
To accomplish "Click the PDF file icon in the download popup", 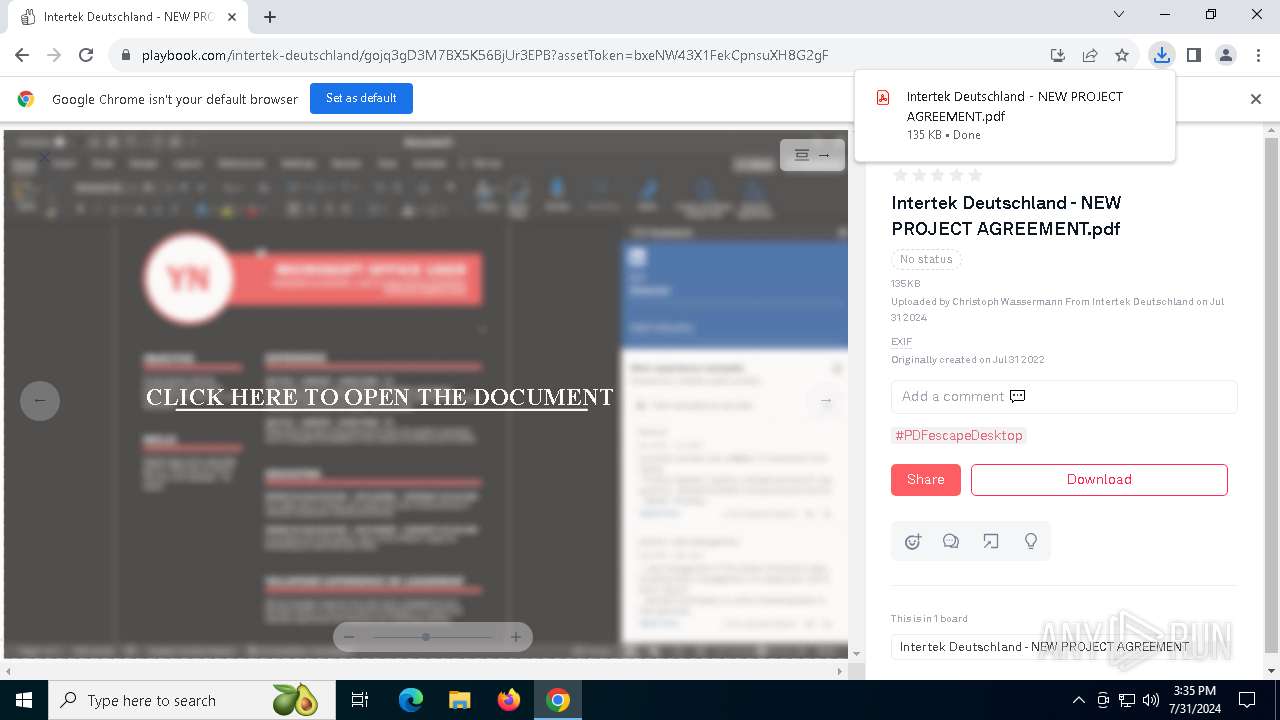I will coord(883,97).
